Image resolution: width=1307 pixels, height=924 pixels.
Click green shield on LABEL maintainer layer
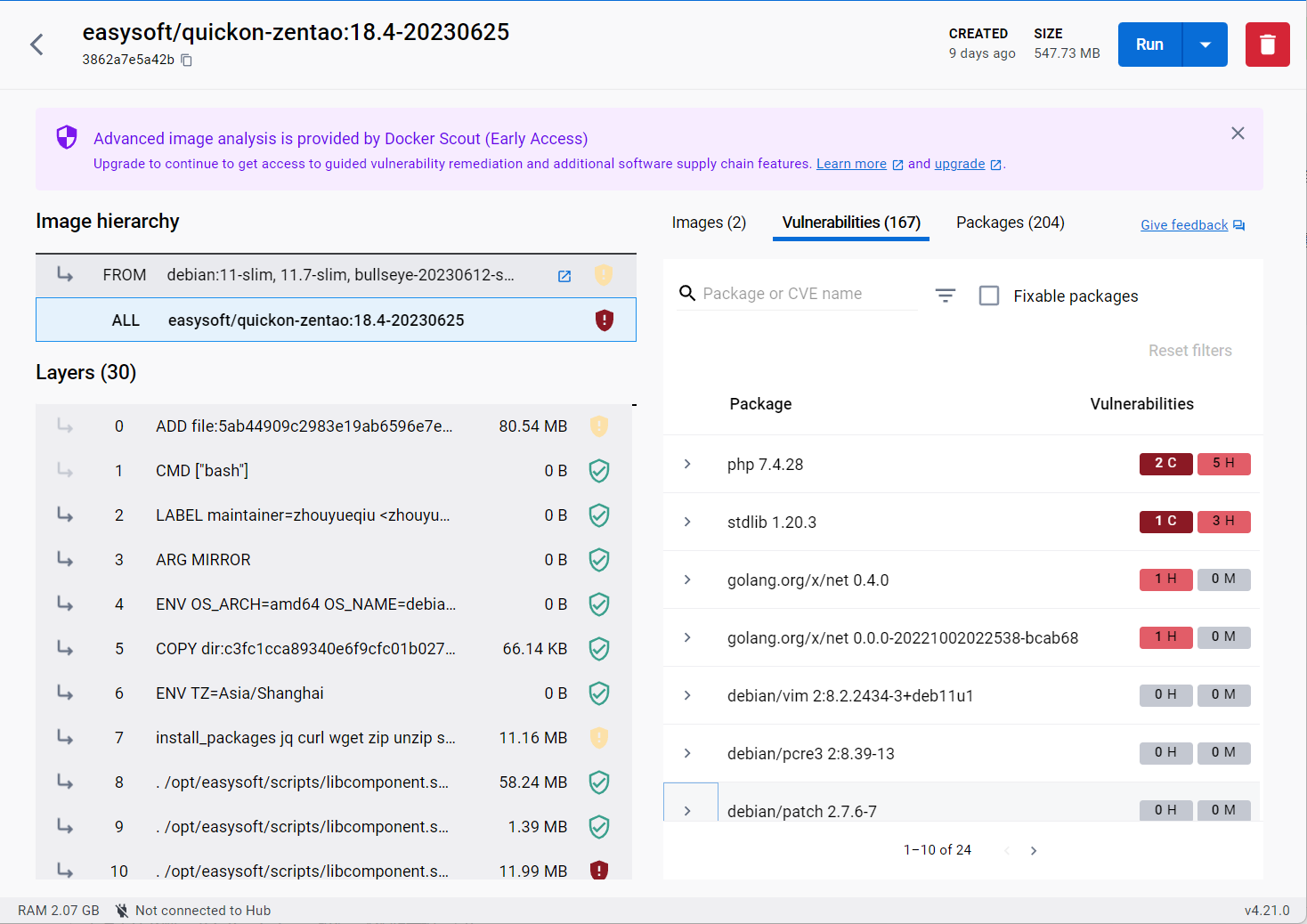[599, 515]
